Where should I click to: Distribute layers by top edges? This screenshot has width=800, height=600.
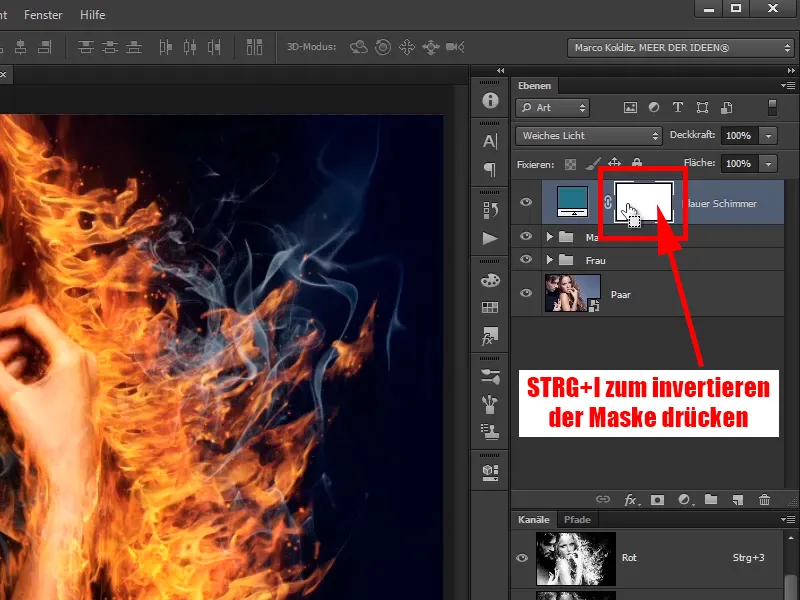86,47
